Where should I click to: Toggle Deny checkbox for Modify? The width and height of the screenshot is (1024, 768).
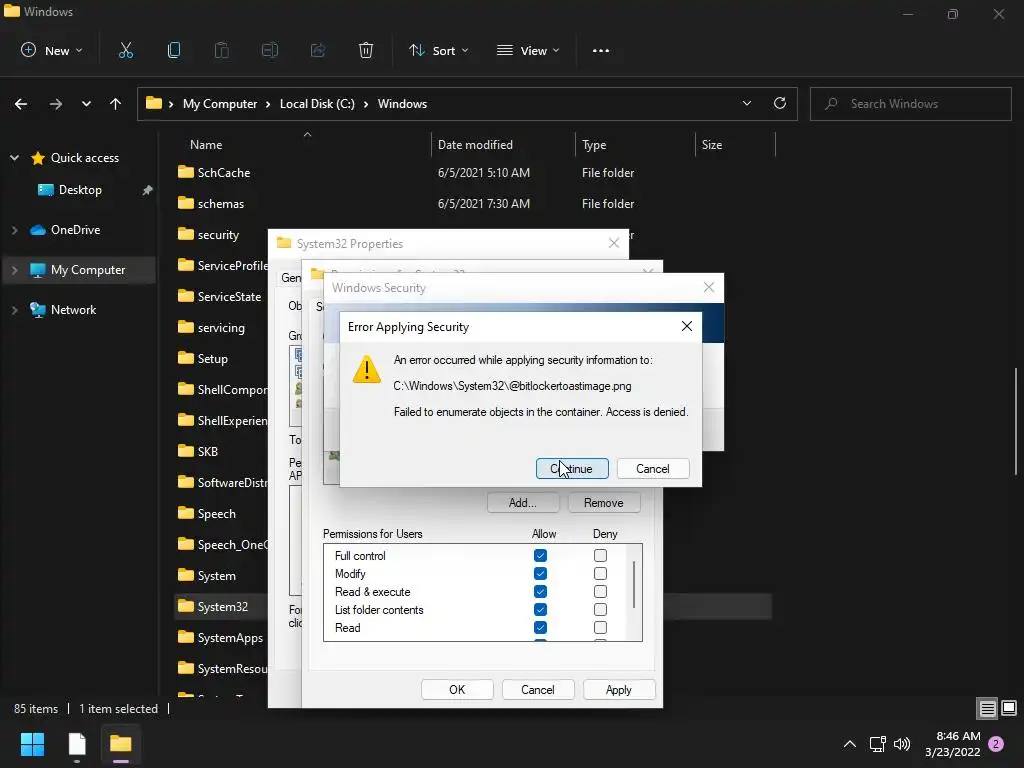click(600, 573)
